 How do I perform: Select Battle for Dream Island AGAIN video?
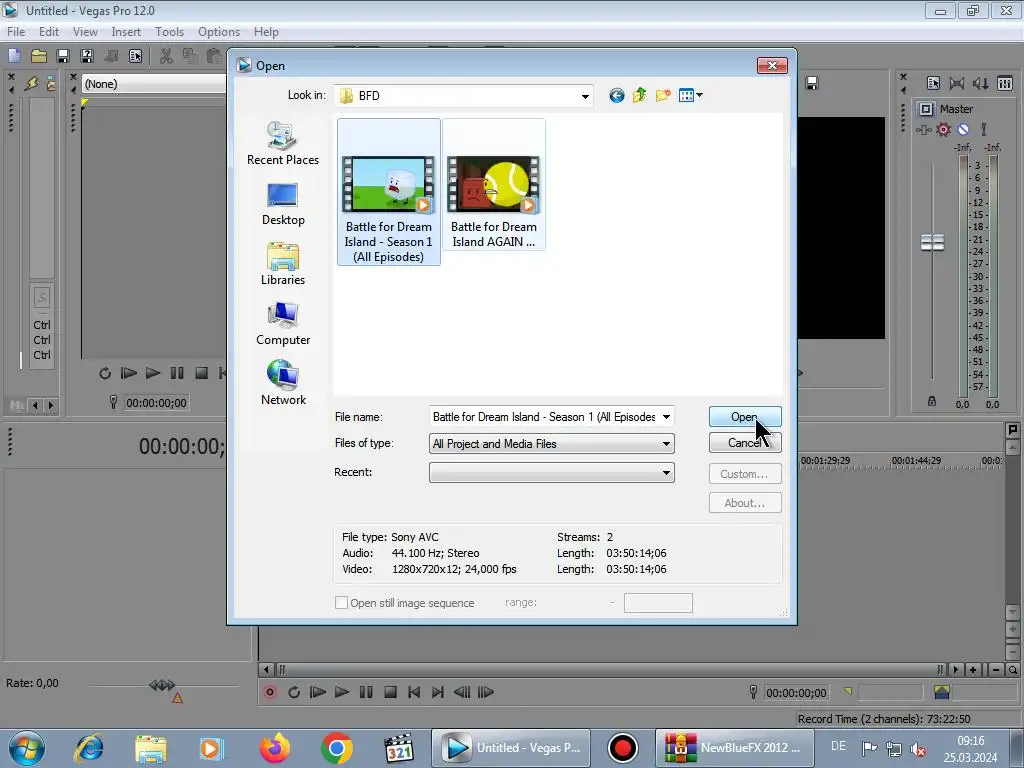494,184
